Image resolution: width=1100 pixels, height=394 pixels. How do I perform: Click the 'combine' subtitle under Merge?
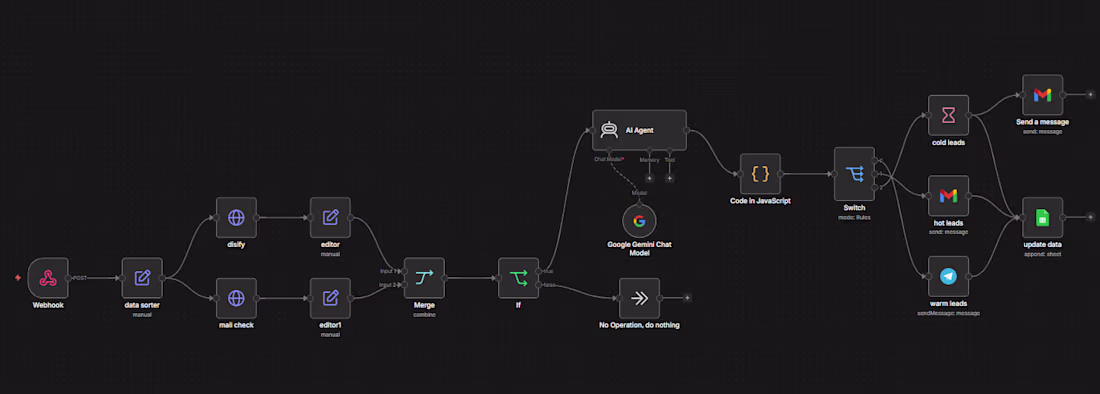coord(424,315)
